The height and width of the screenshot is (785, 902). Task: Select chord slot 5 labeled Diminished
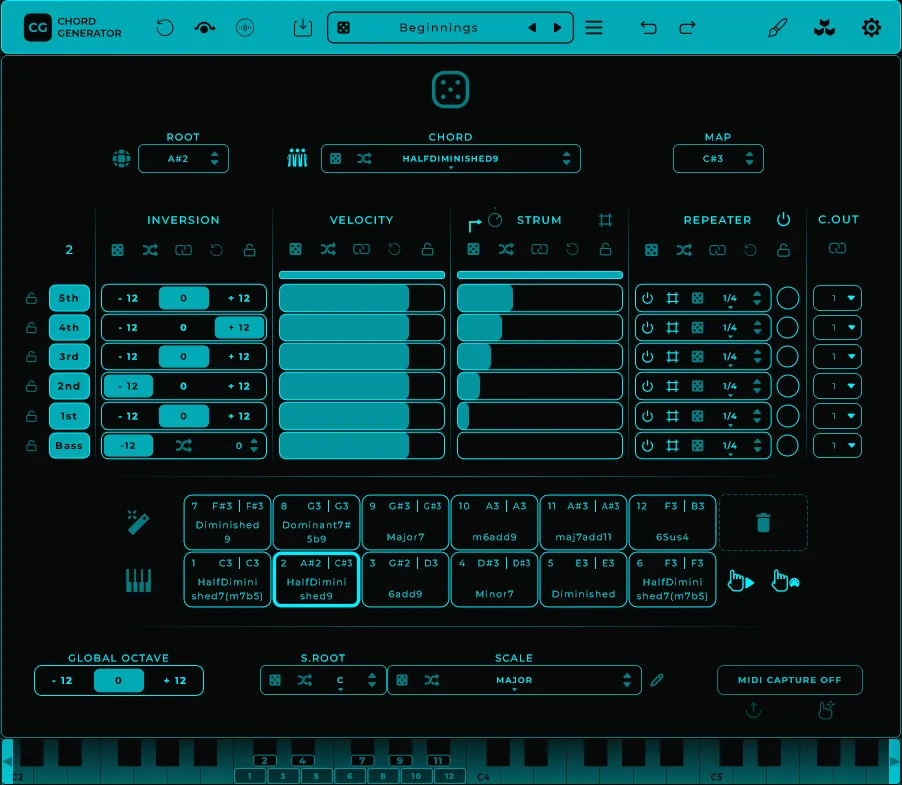click(x=583, y=580)
